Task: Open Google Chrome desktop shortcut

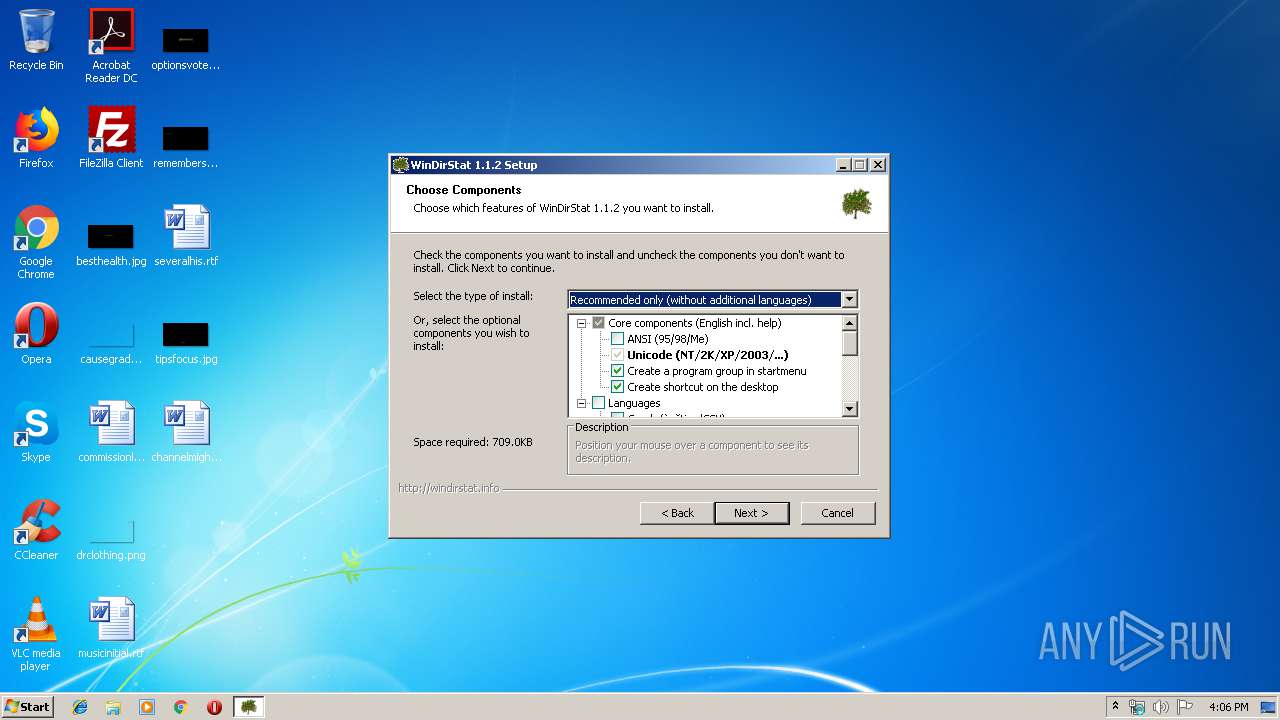Action: coord(36,243)
